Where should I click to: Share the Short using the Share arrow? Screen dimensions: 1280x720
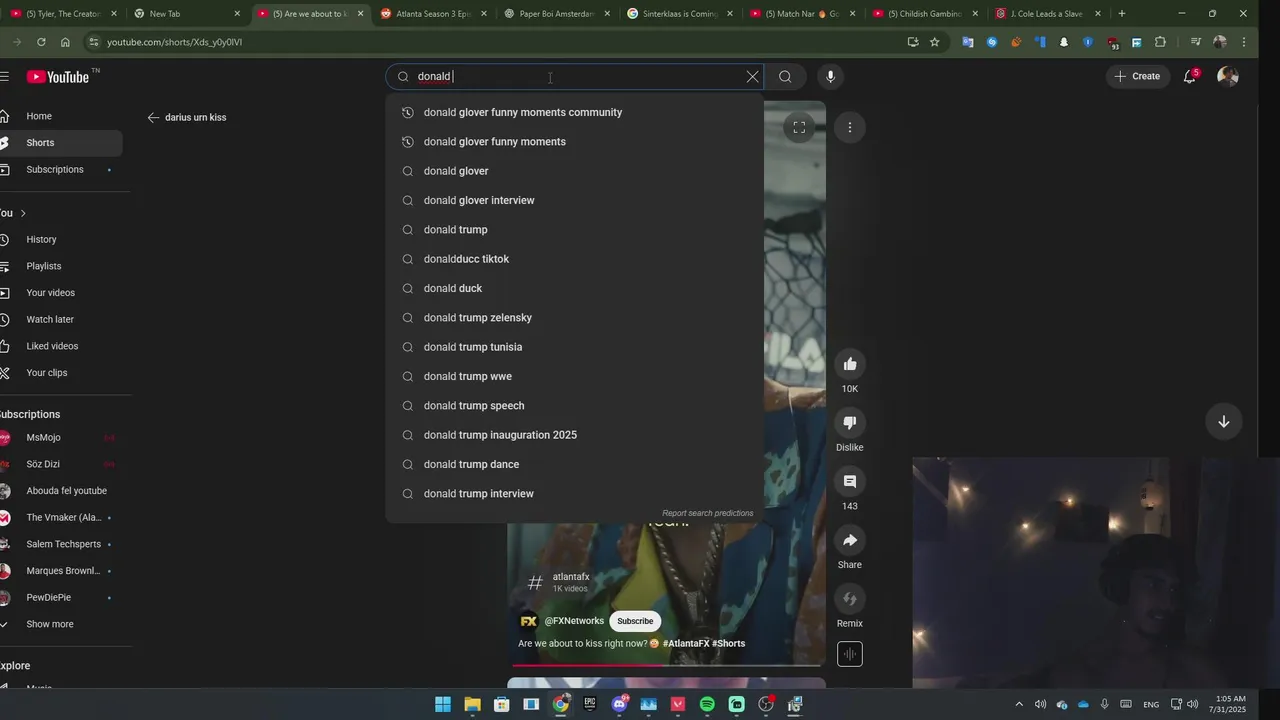click(850, 540)
